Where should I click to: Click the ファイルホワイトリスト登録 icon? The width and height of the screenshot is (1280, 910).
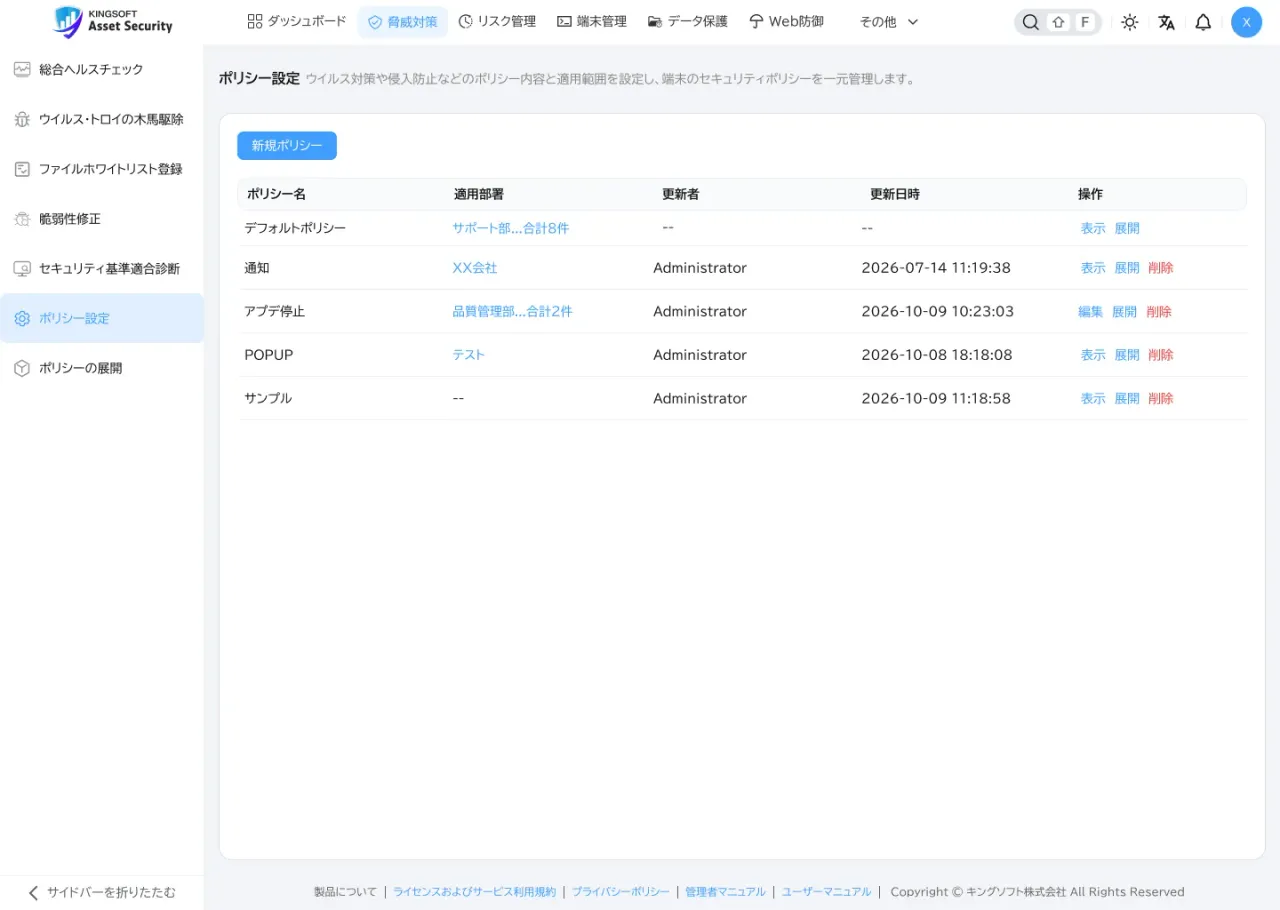pos(22,169)
